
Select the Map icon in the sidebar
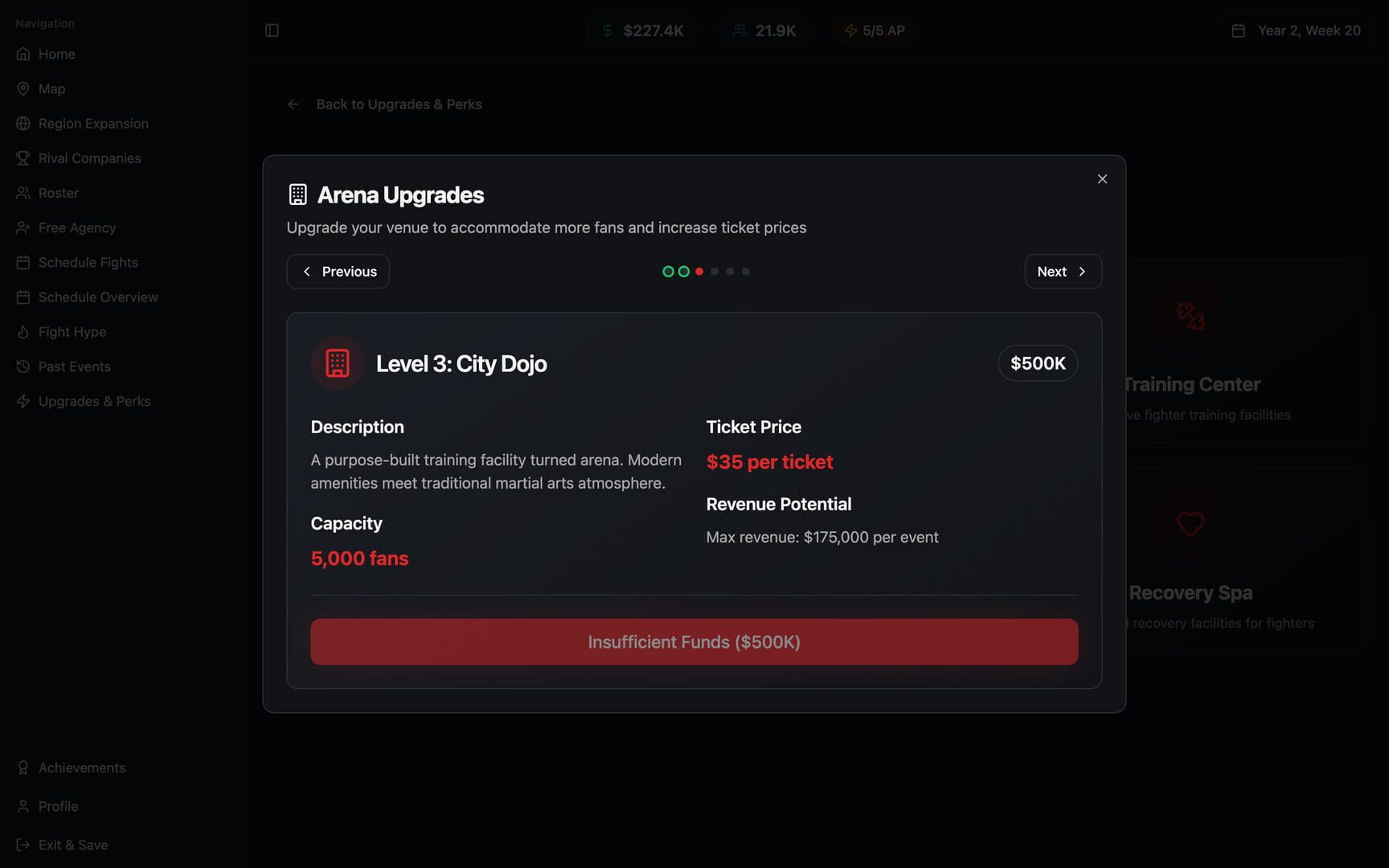tap(23, 88)
